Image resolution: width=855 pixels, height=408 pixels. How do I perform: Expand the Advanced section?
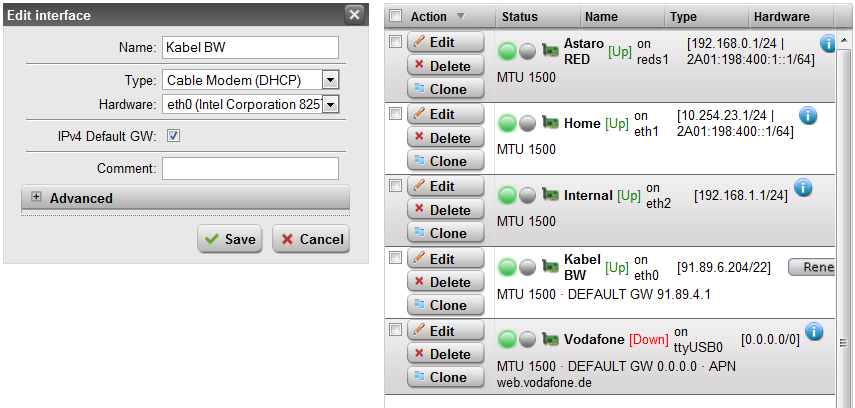click(x=185, y=197)
